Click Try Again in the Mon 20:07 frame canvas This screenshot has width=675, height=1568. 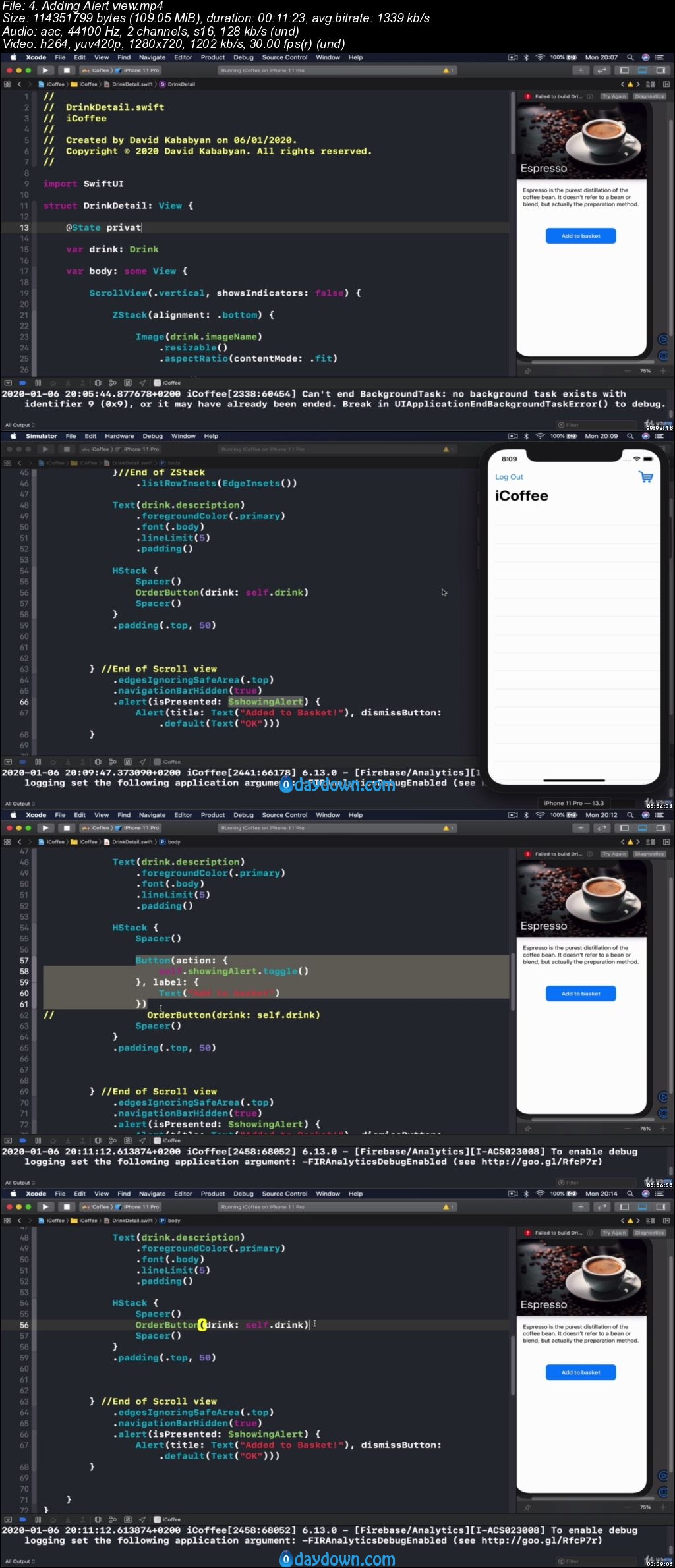(x=614, y=96)
